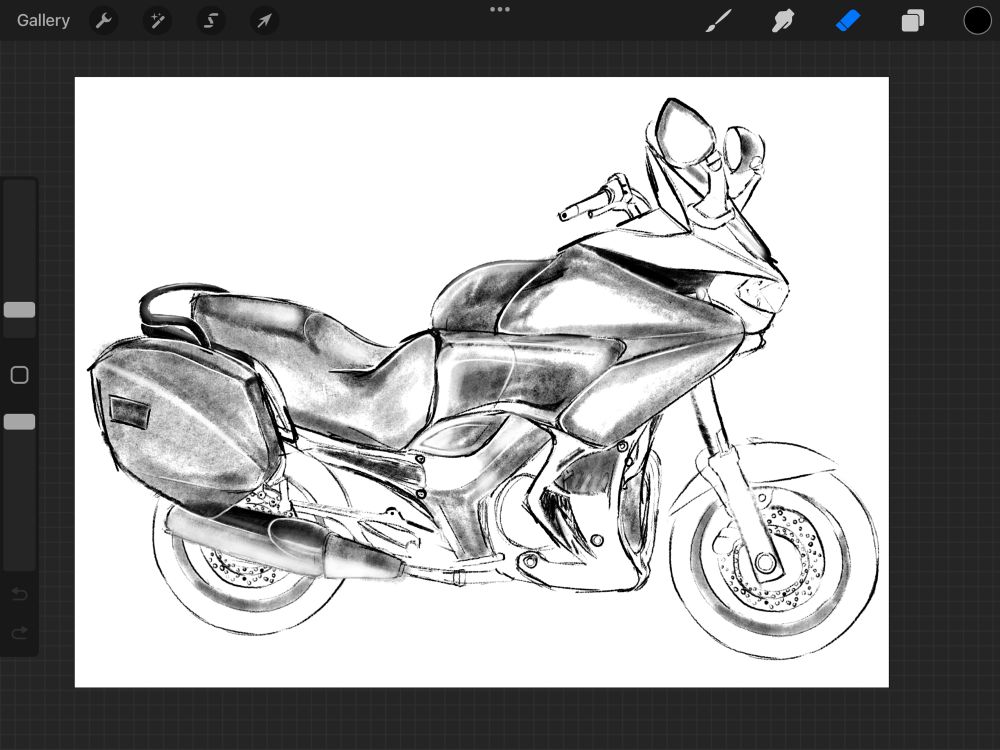Activate the Selection tool
The image size is (1000, 750).
point(210,20)
